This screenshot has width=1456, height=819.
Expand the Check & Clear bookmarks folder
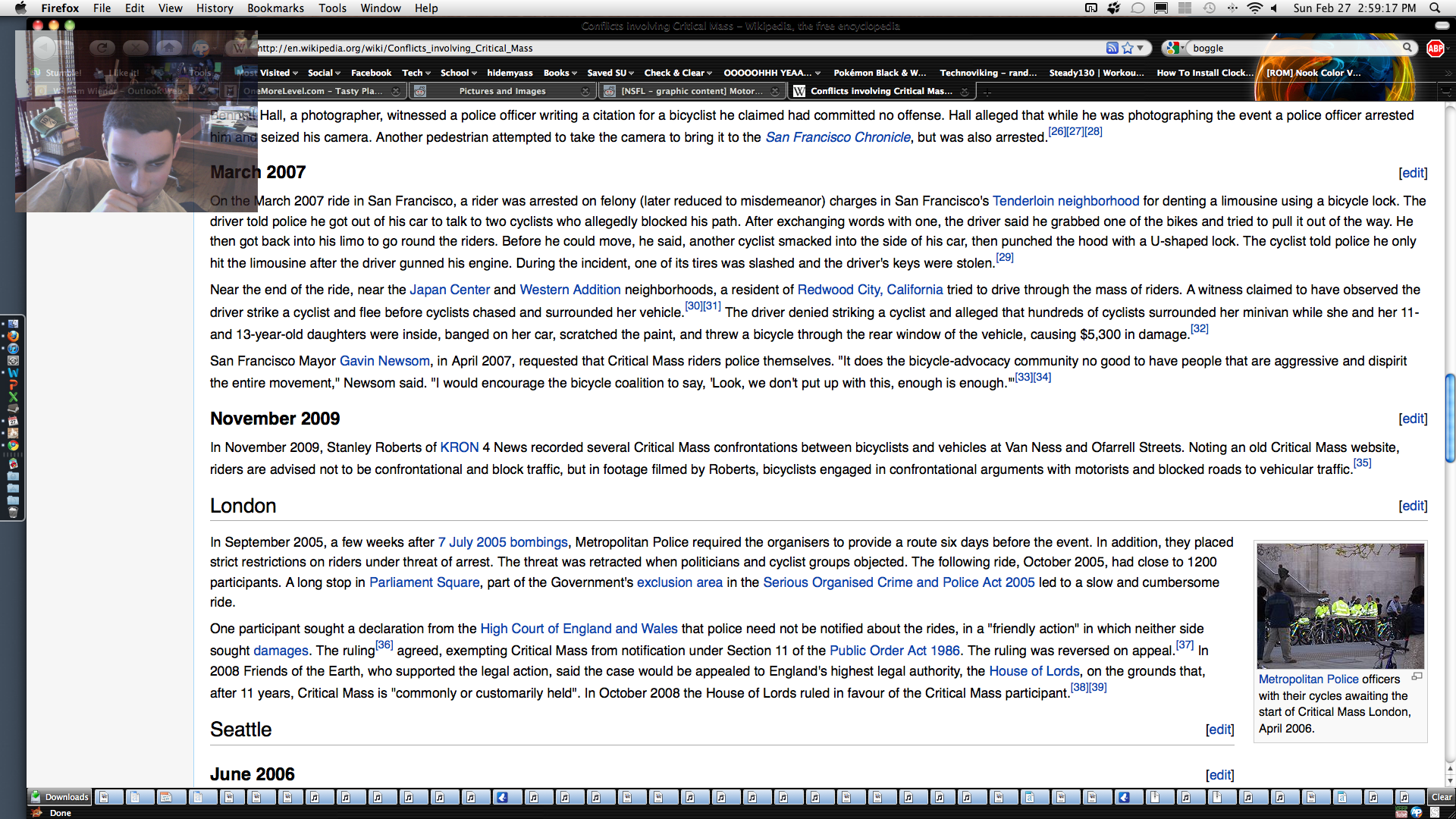(x=678, y=73)
